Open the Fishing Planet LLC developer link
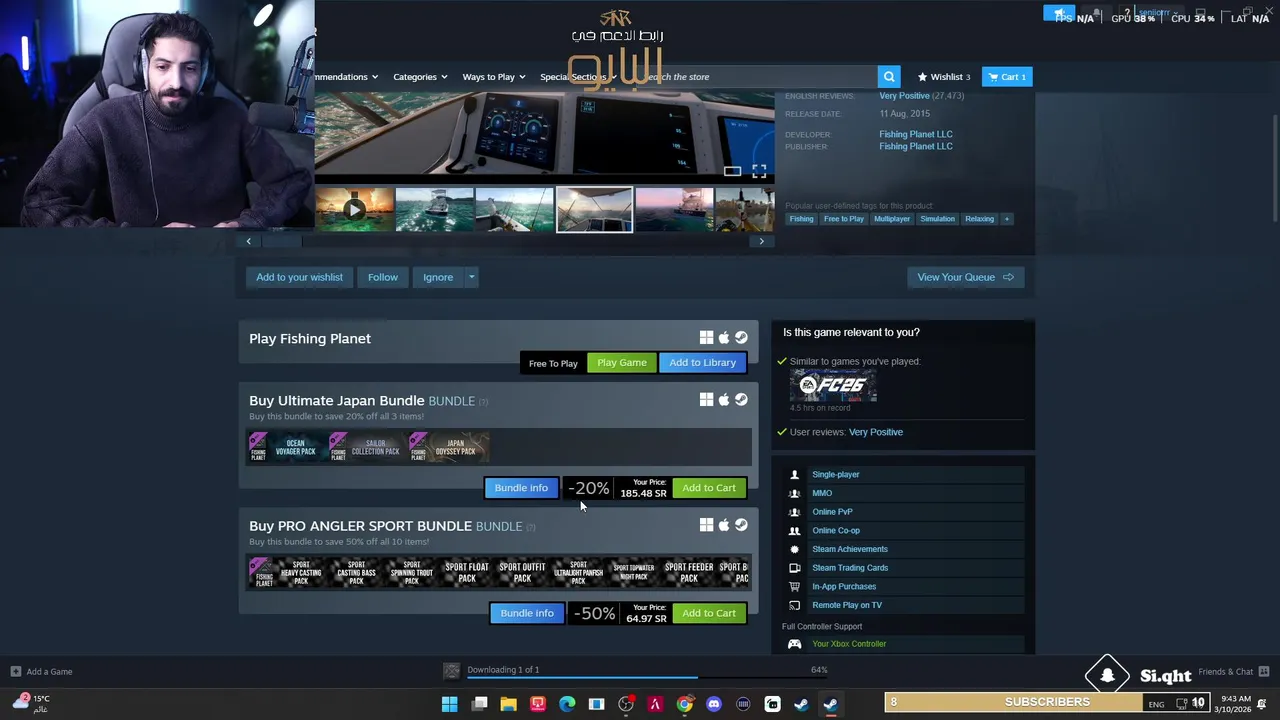 (916, 134)
